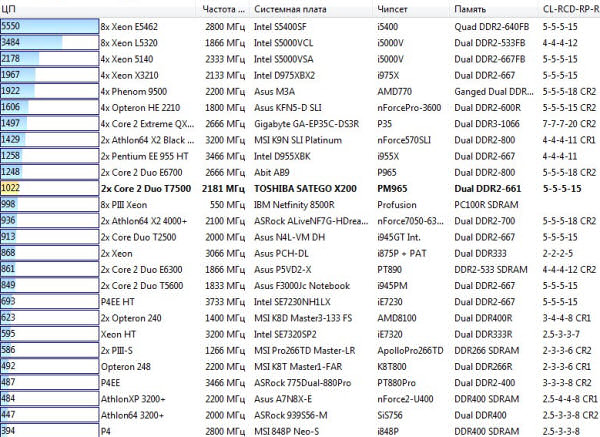Click the 3466 МГц cell for Pentium EE
Screen dimensions: 600x437
[x=225, y=156]
